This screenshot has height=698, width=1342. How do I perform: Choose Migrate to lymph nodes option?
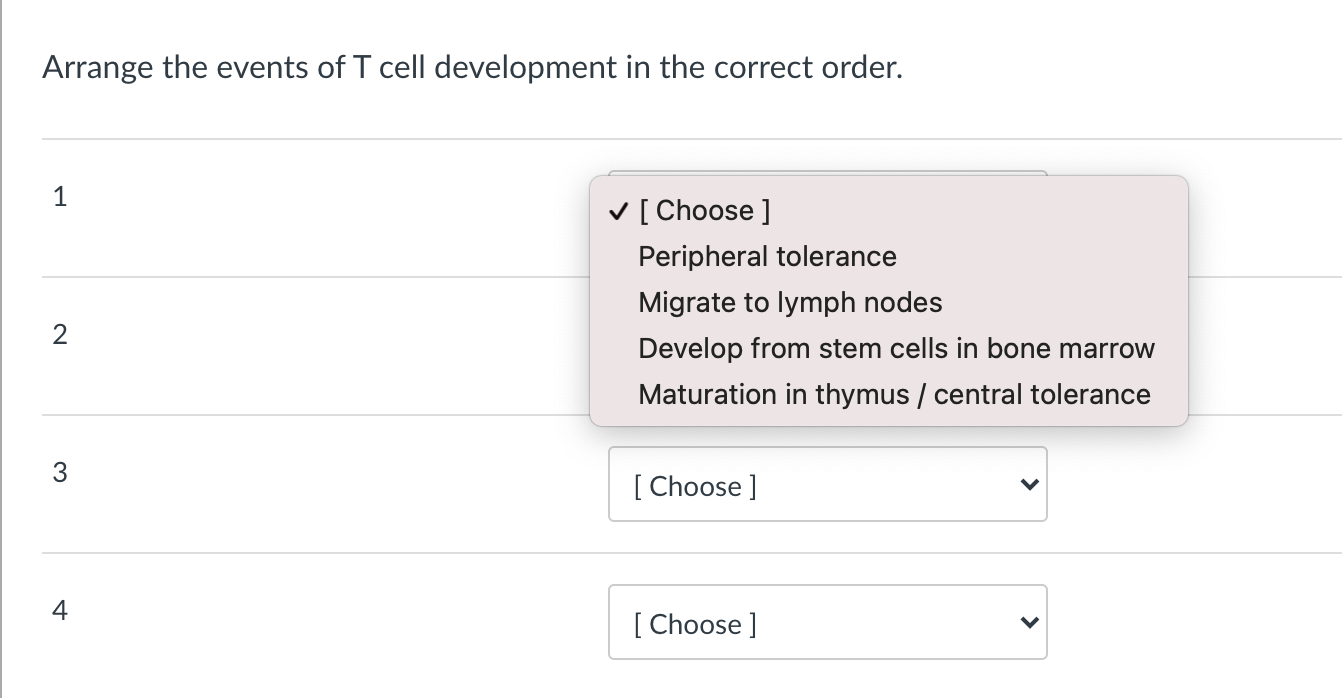[790, 303]
